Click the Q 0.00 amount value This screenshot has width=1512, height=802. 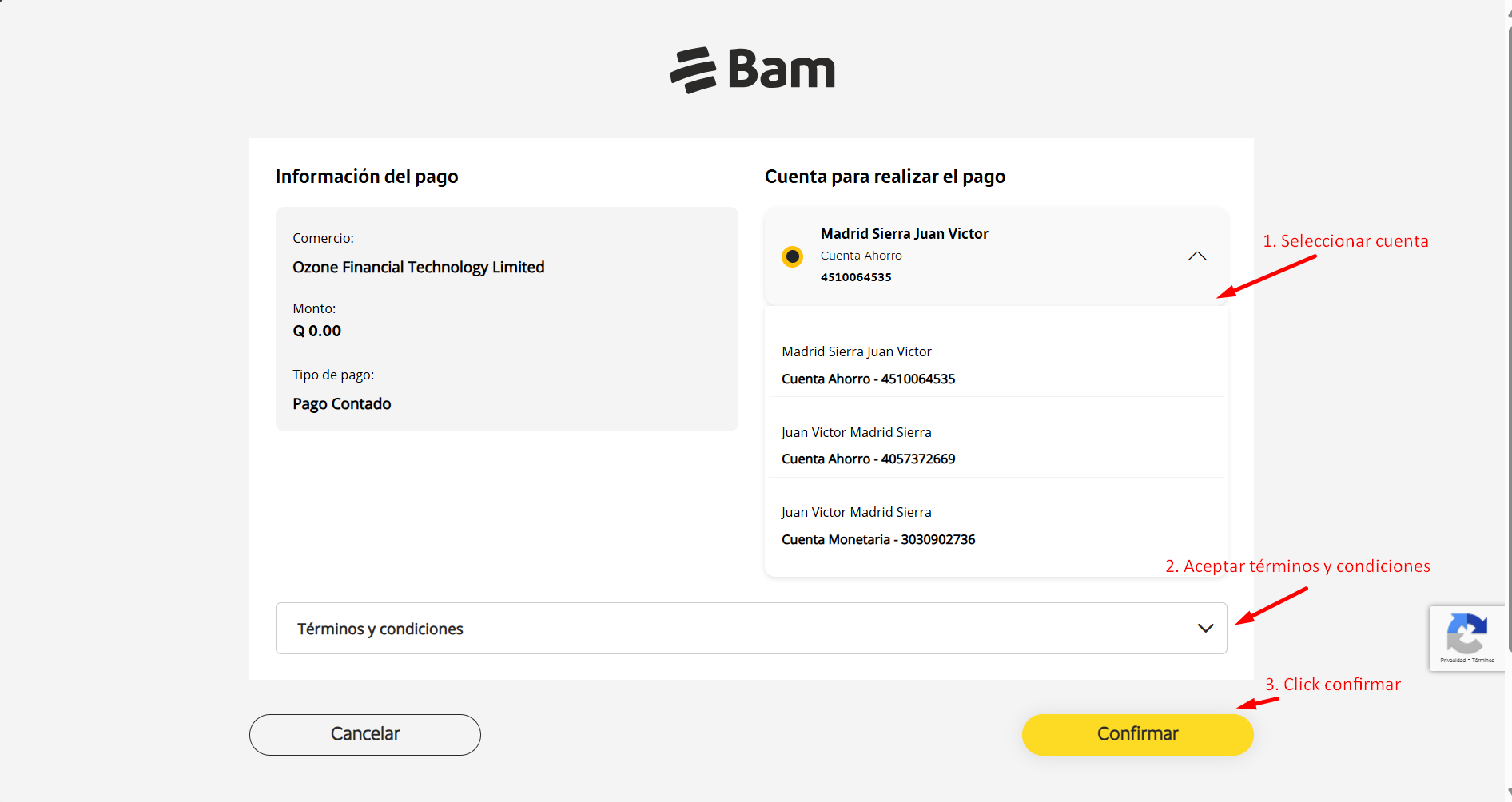(x=317, y=331)
